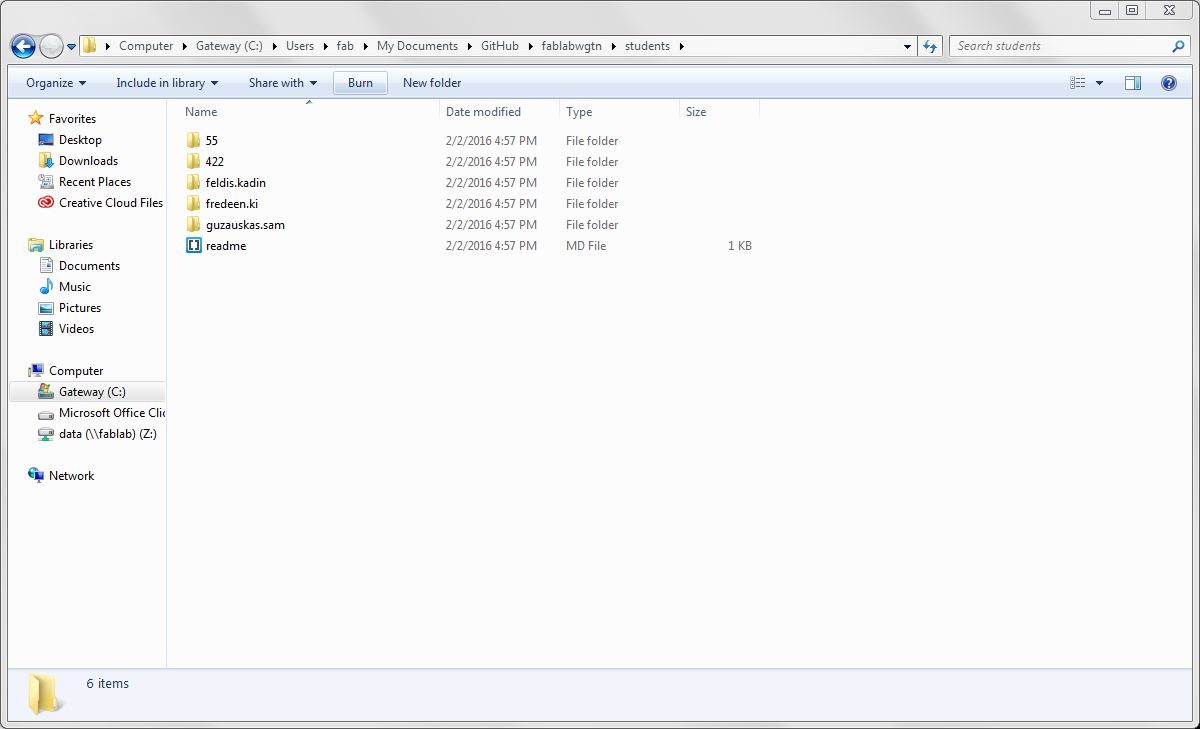1200x729 pixels.
Task: Open Creative Cloud Files favorite
Action: click(110, 203)
